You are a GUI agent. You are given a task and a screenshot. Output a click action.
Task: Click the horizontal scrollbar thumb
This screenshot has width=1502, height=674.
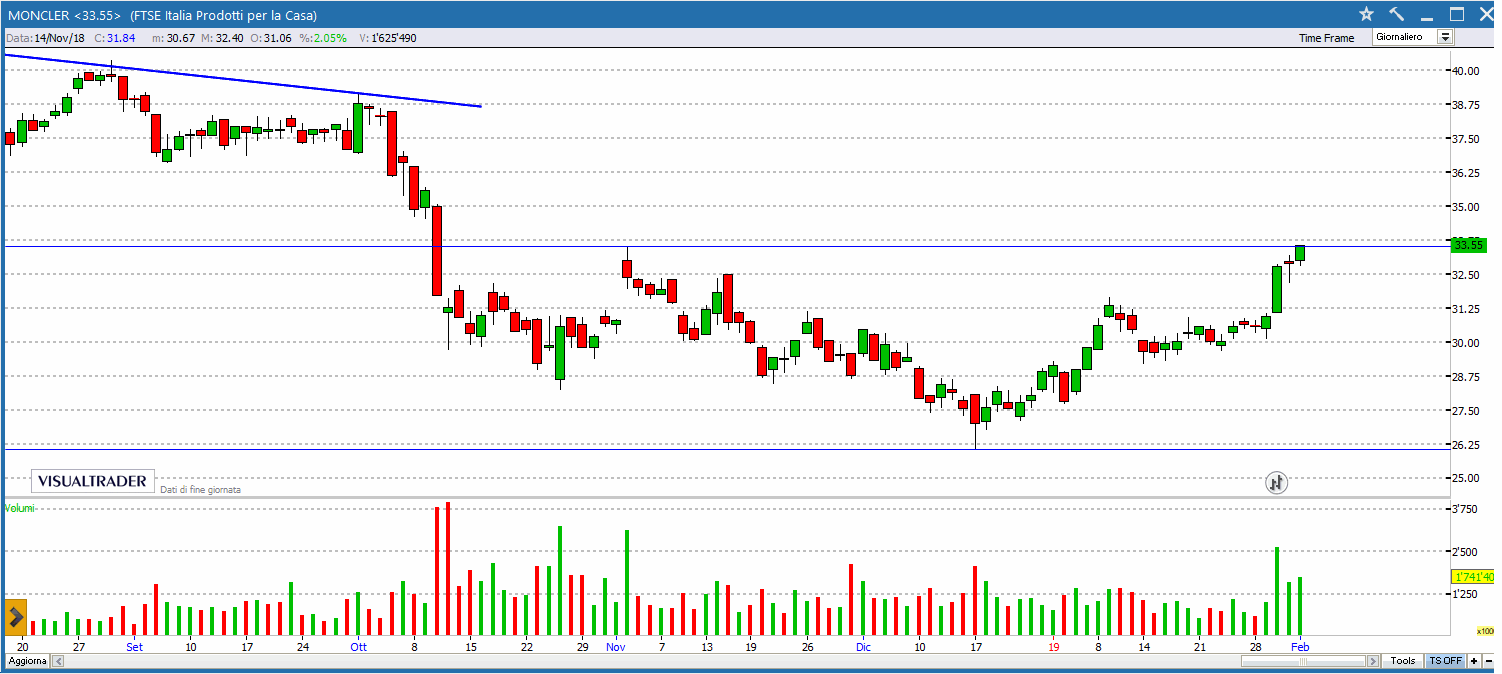click(1303, 661)
